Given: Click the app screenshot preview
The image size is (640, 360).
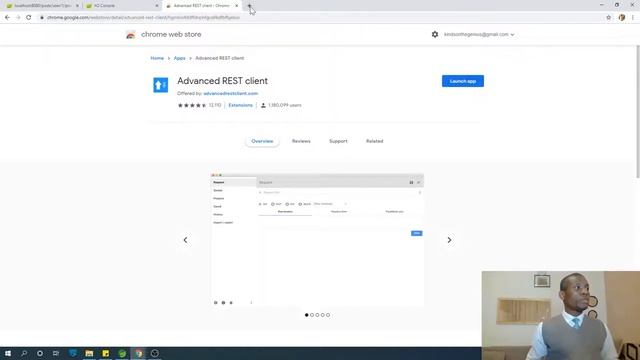Looking at the screenshot, I should [x=317, y=240].
